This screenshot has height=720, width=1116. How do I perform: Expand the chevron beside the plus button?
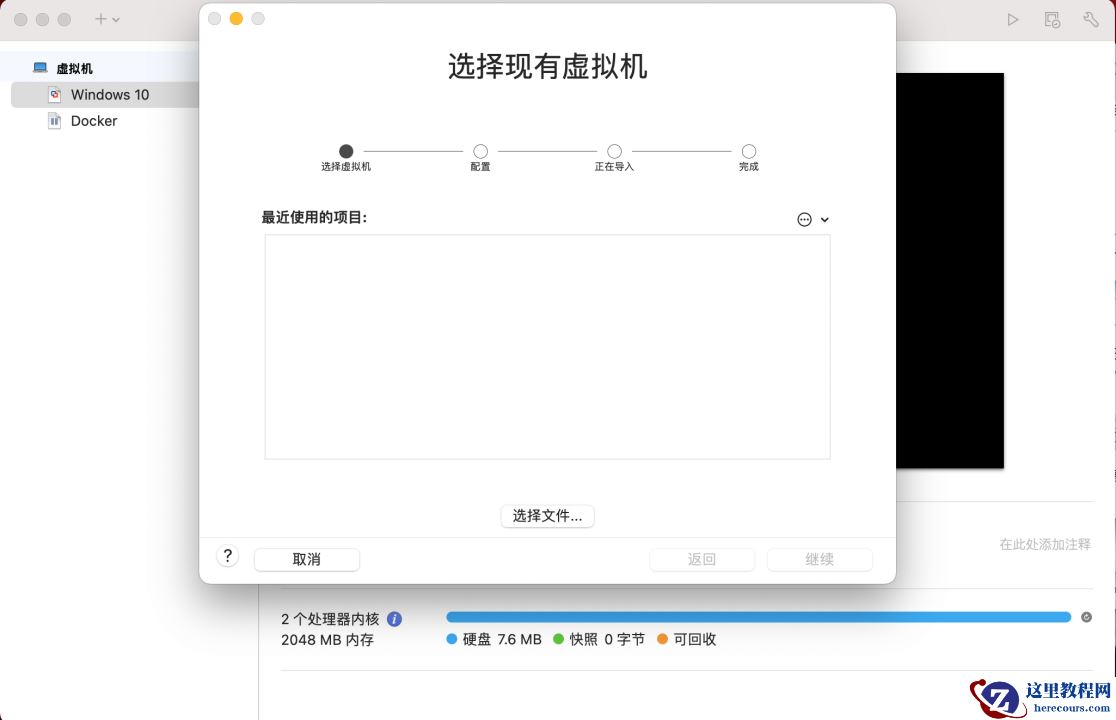coord(116,20)
